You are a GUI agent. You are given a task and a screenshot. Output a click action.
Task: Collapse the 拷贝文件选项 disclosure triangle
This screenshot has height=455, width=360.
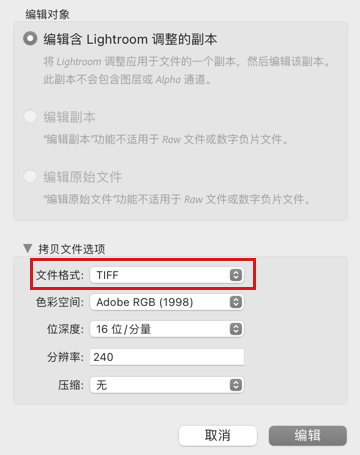click(x=28, y=248)
